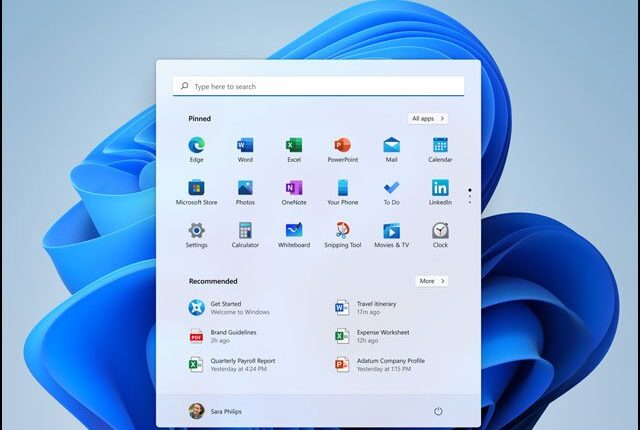The width and height of the screenshot is (640, 430).
Task: Open Excel in pinned apps
Action: coord(294,146)
